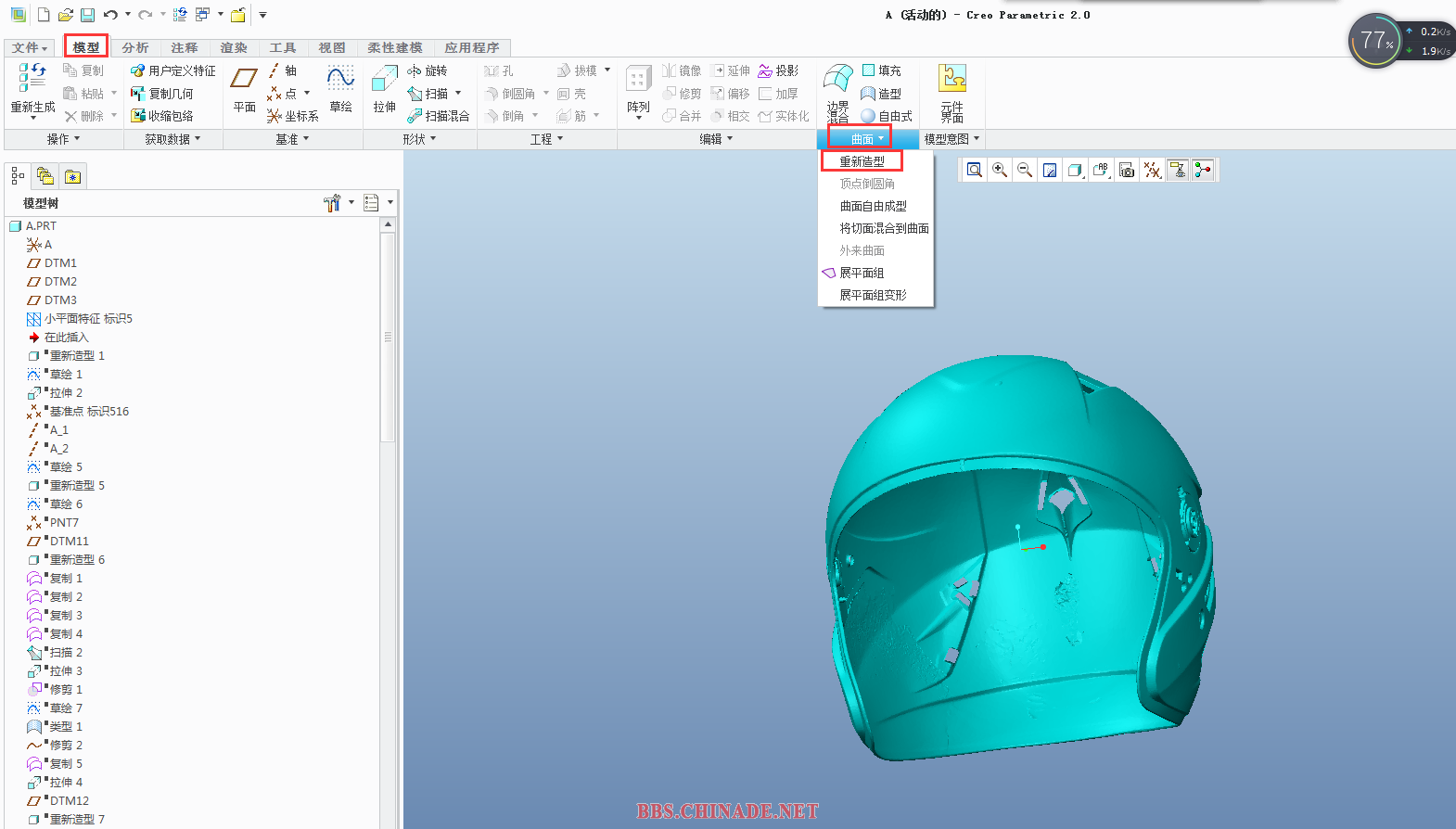
Task: Open datum display filters in graphics toolbar
Action: click(x=1152, y=170)
